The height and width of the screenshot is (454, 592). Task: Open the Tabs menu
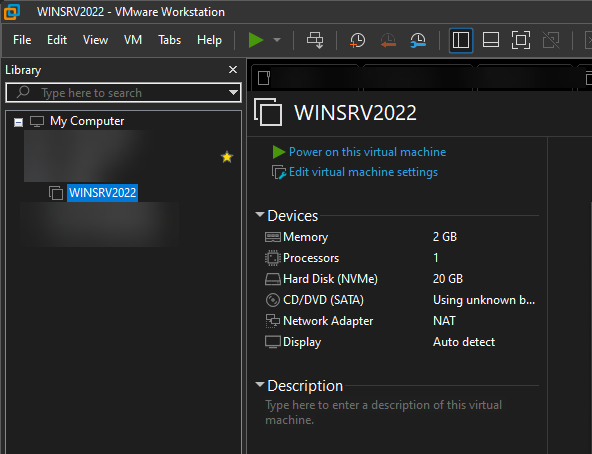click(170, 40)
